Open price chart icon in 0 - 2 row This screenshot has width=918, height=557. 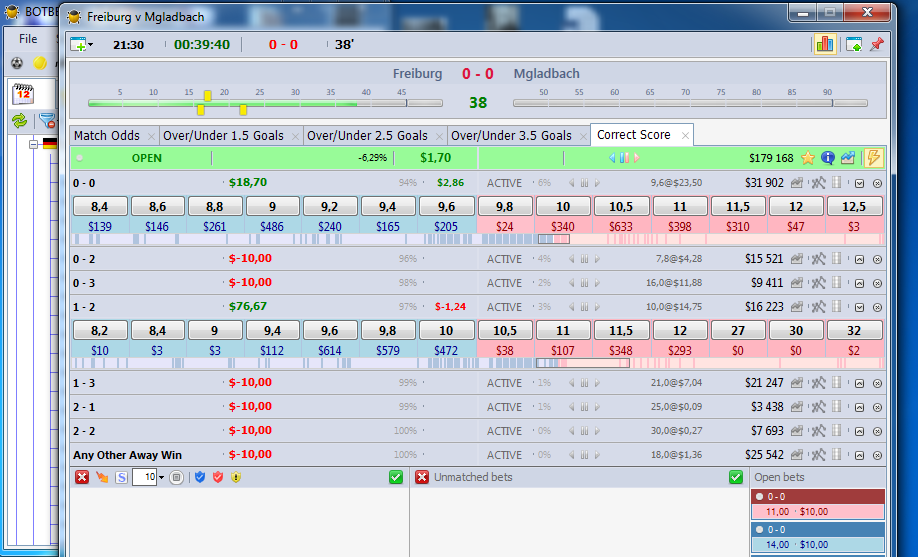pos(797,259)
